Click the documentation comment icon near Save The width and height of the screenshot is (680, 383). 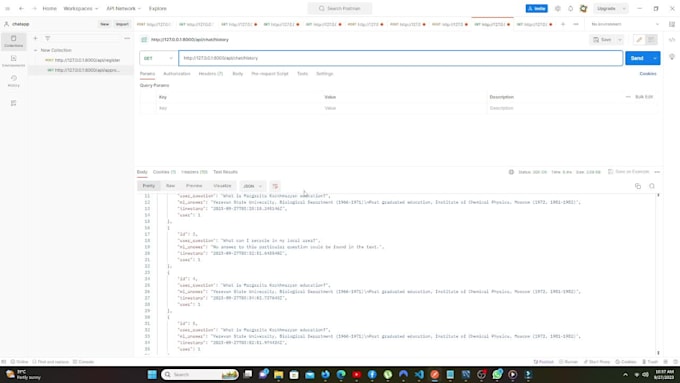click(651, 39)
